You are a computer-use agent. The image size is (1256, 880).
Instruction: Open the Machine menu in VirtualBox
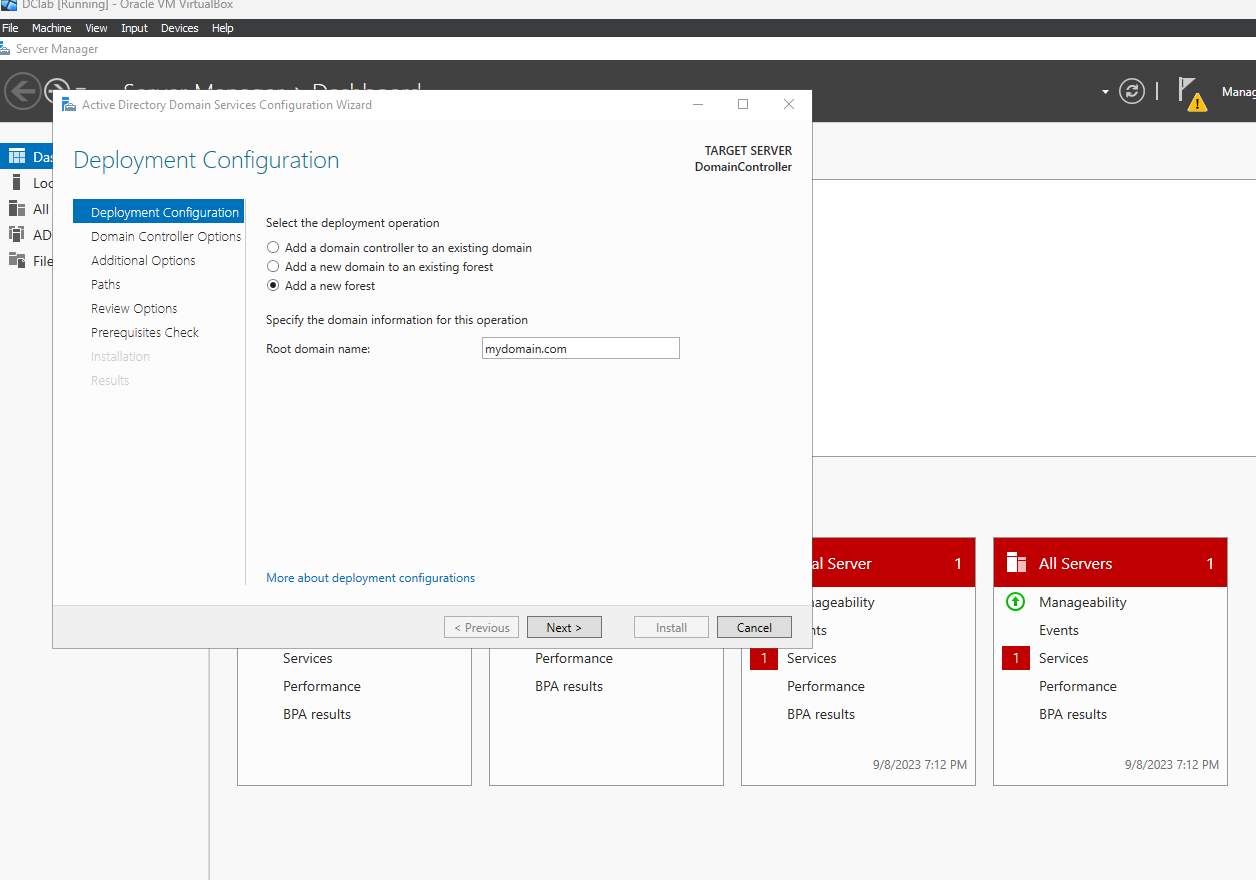tap(51, 27)
